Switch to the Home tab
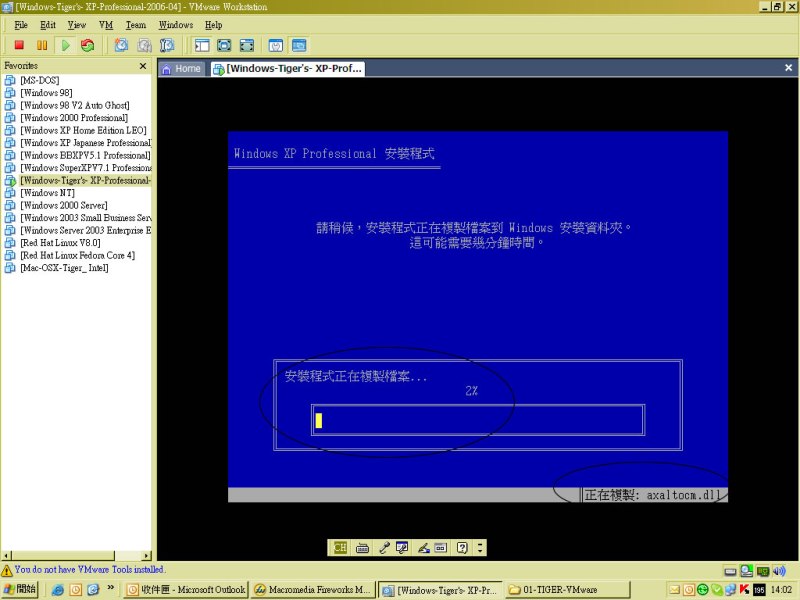The width and height of the screenshot is (800, 600). pyautogui.click(x=182, y=68)
